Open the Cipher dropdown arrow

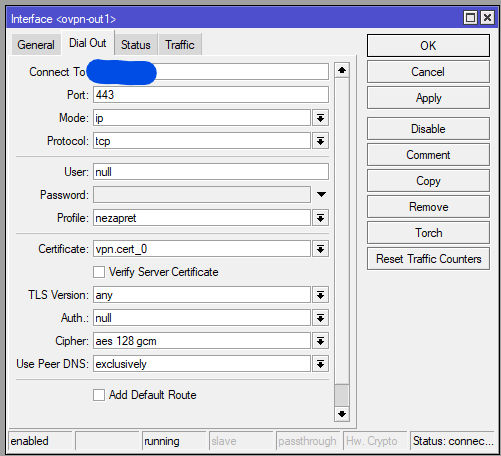tap(320, 341)
